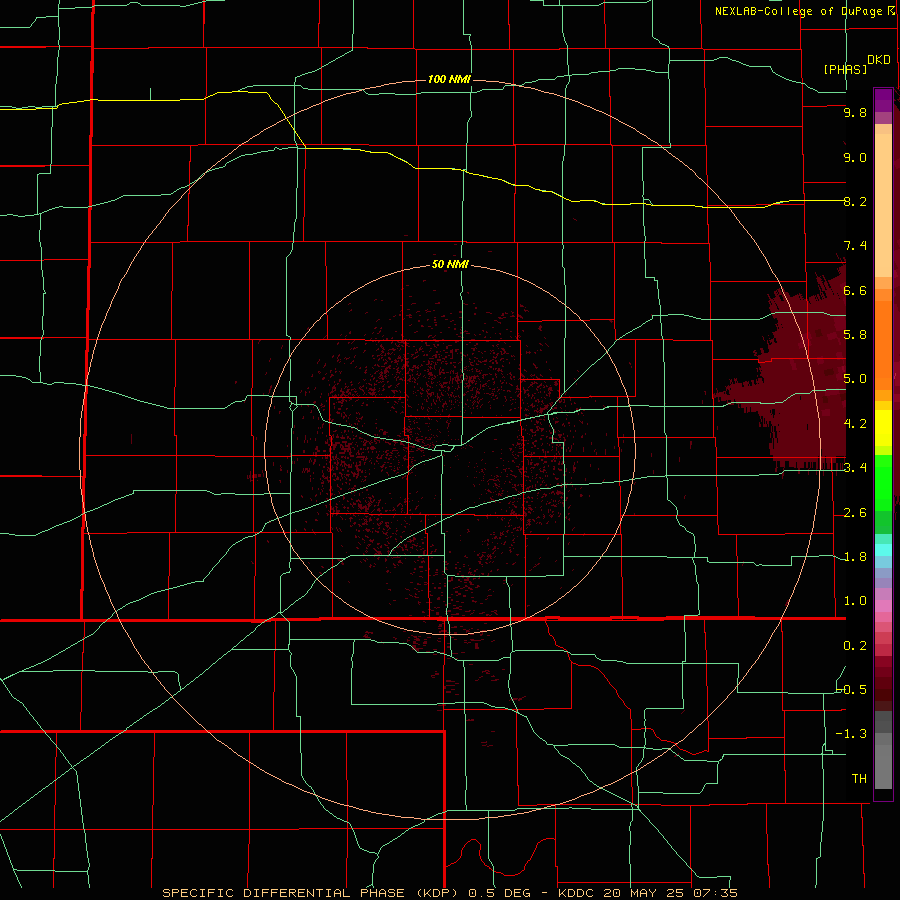Click the -0.5 color scale value
The height and width of the screenshot is (900, 900).
[852, 689]
